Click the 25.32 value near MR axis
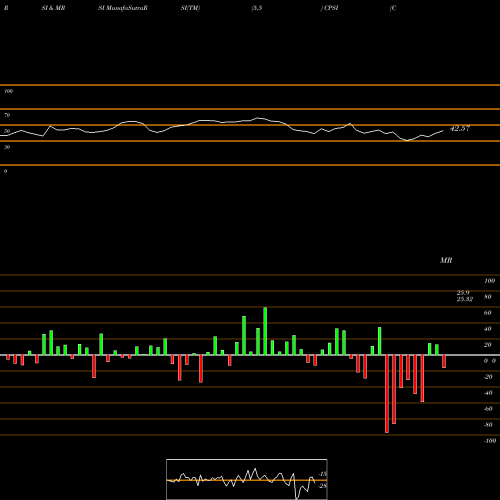 click(465, 299)
